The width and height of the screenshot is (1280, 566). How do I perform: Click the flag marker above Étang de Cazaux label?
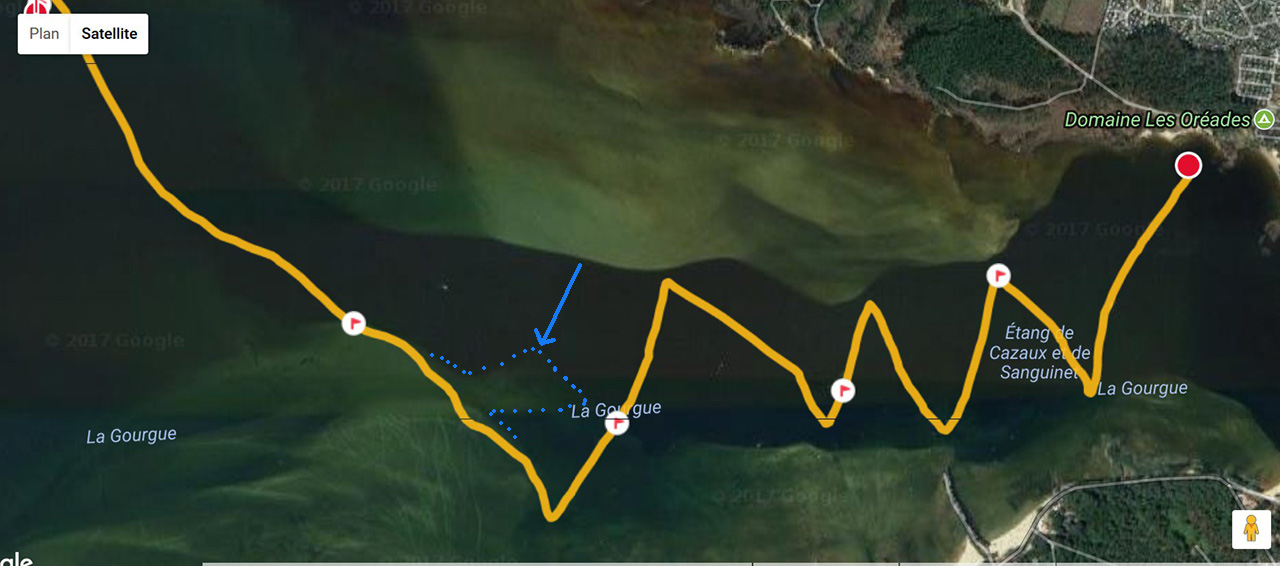(998, 275)
